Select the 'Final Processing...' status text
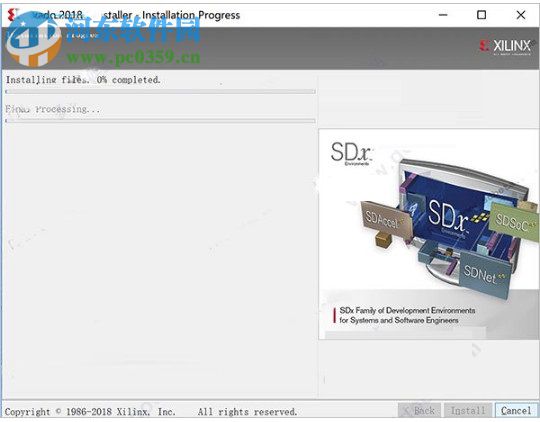Viewport: 540px width, 422px height. tap(52, 109)
